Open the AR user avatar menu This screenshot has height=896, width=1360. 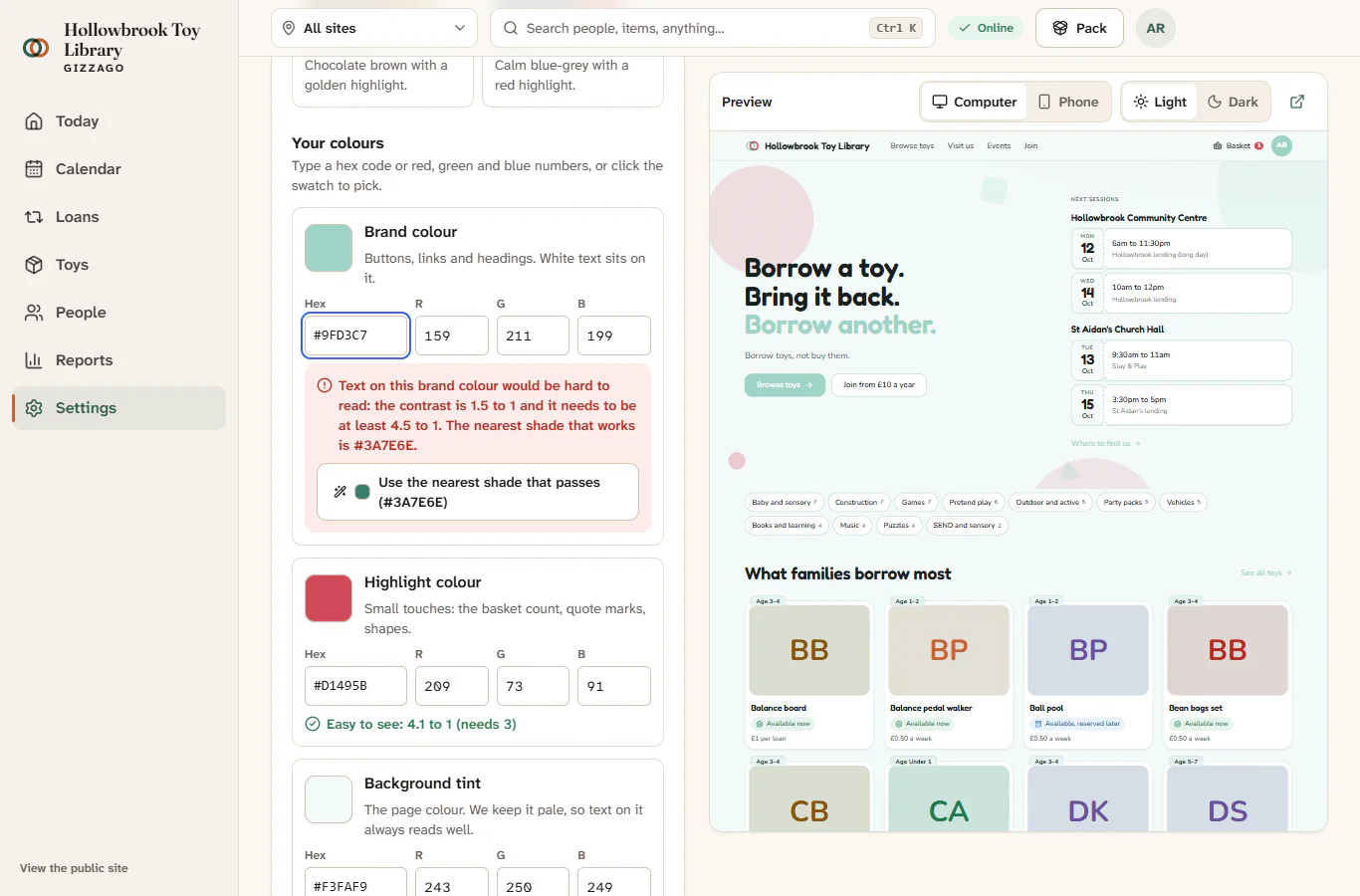(x=1156, y=28)
